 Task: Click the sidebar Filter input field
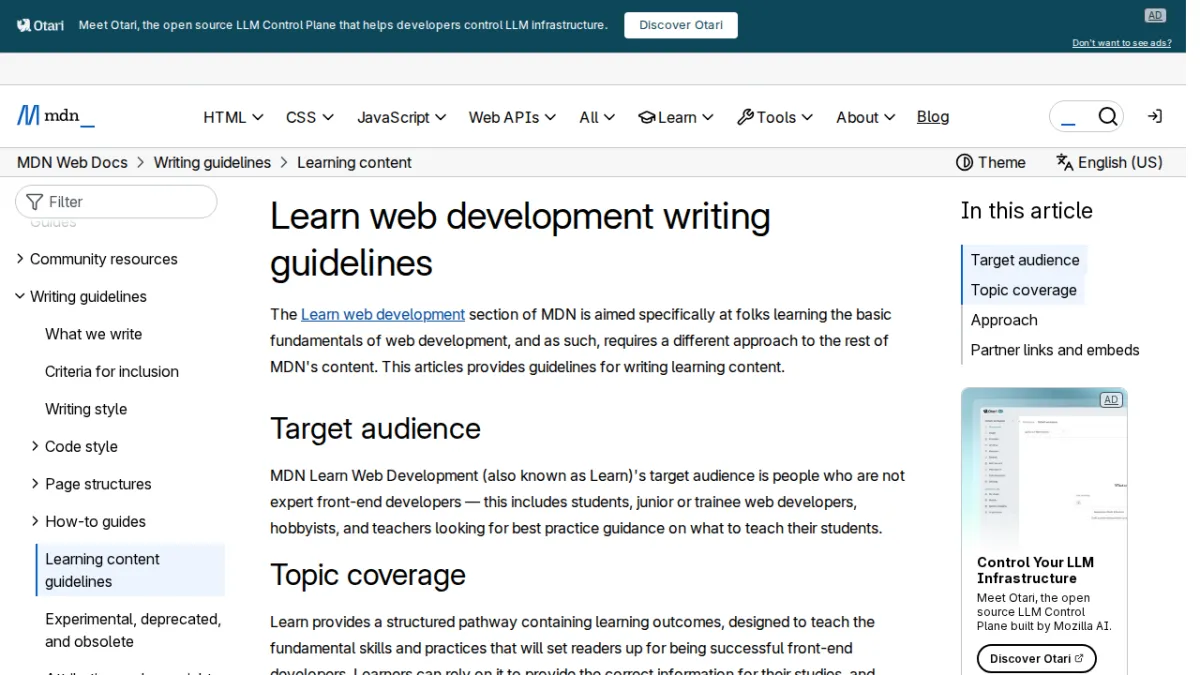[x=116, y=202]
